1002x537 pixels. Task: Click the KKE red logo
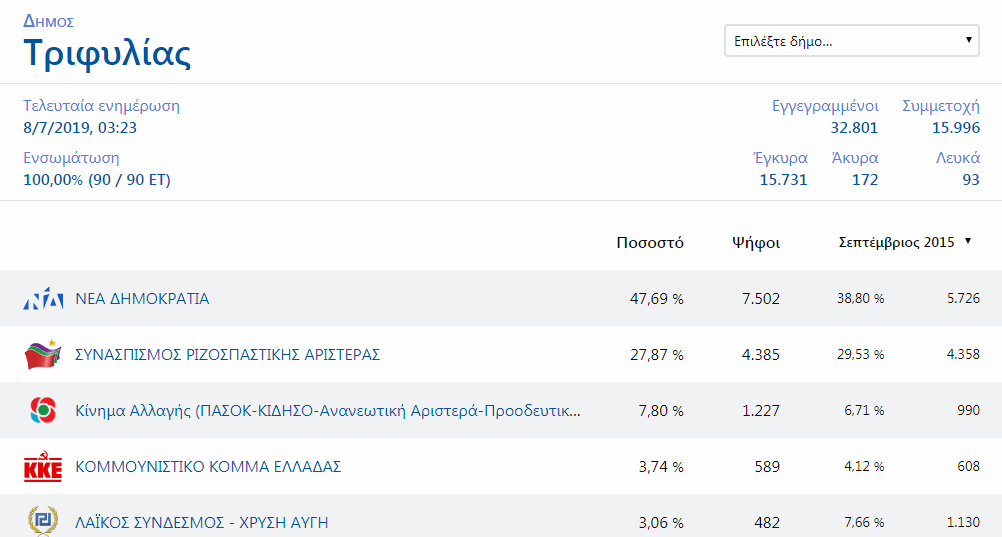43,467
